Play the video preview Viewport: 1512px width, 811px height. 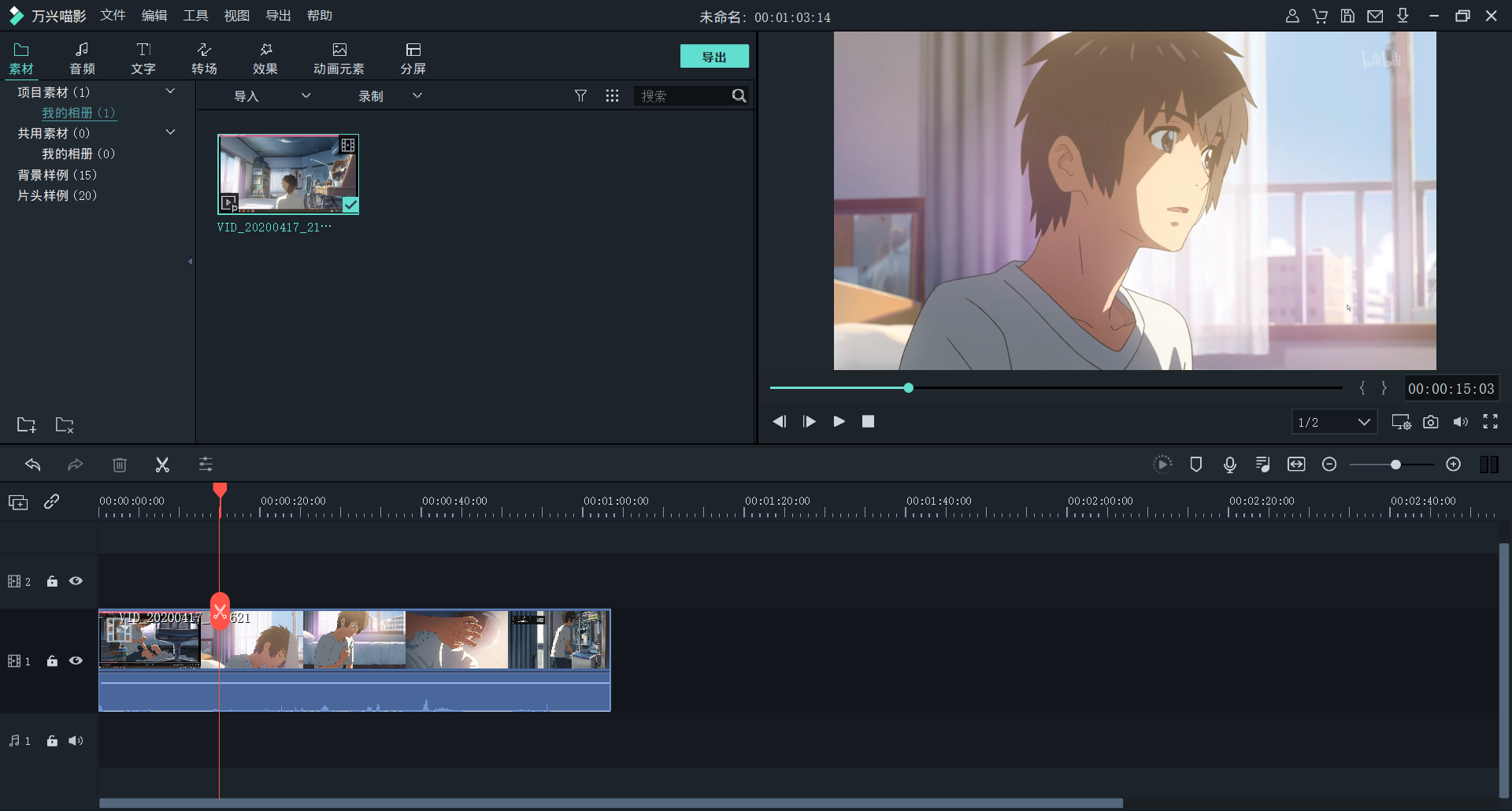pos(839,422)
